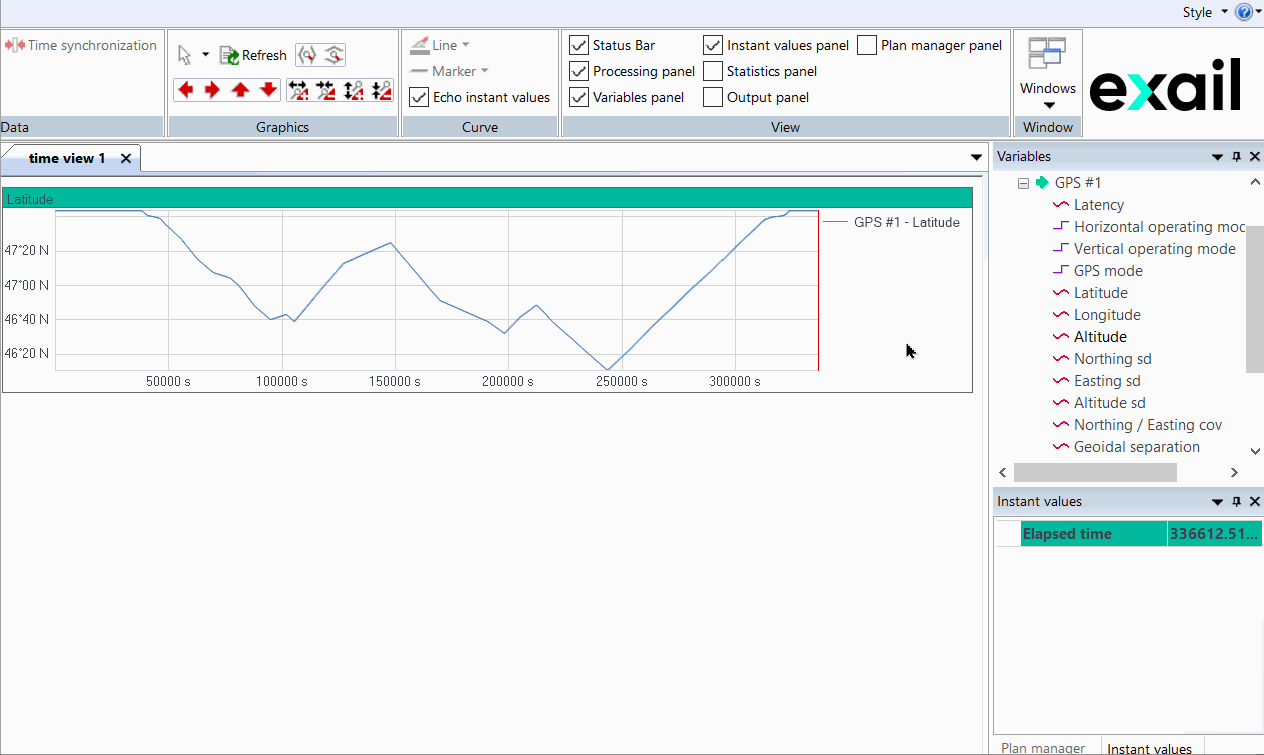
Task: Open the pointer tool dropdown arrow
Action: point(206,55)
